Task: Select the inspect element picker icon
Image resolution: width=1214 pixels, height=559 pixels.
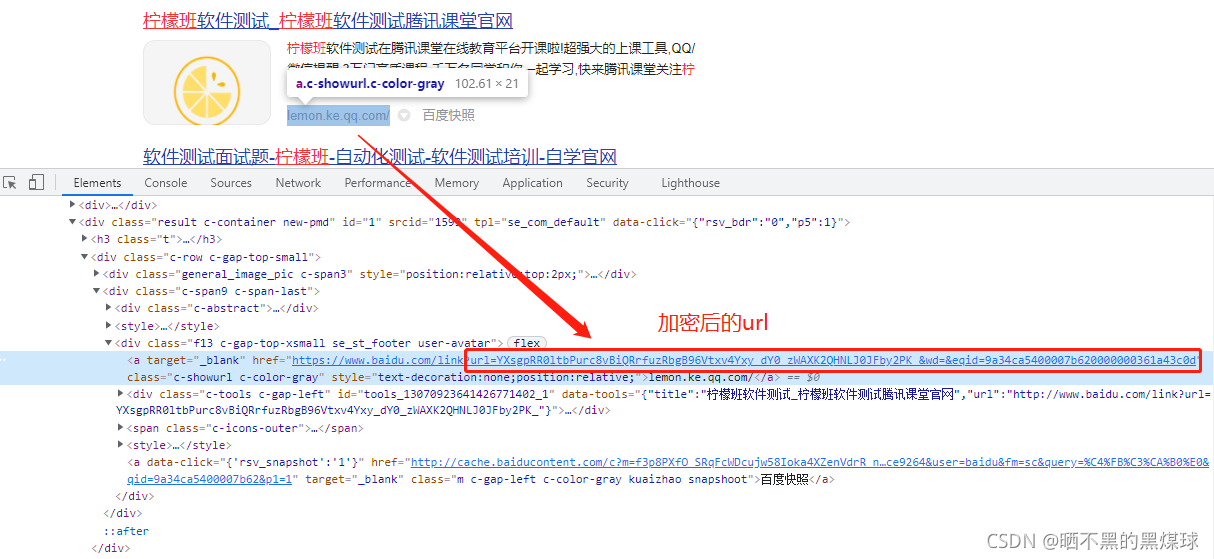Action: pos(10,182)
